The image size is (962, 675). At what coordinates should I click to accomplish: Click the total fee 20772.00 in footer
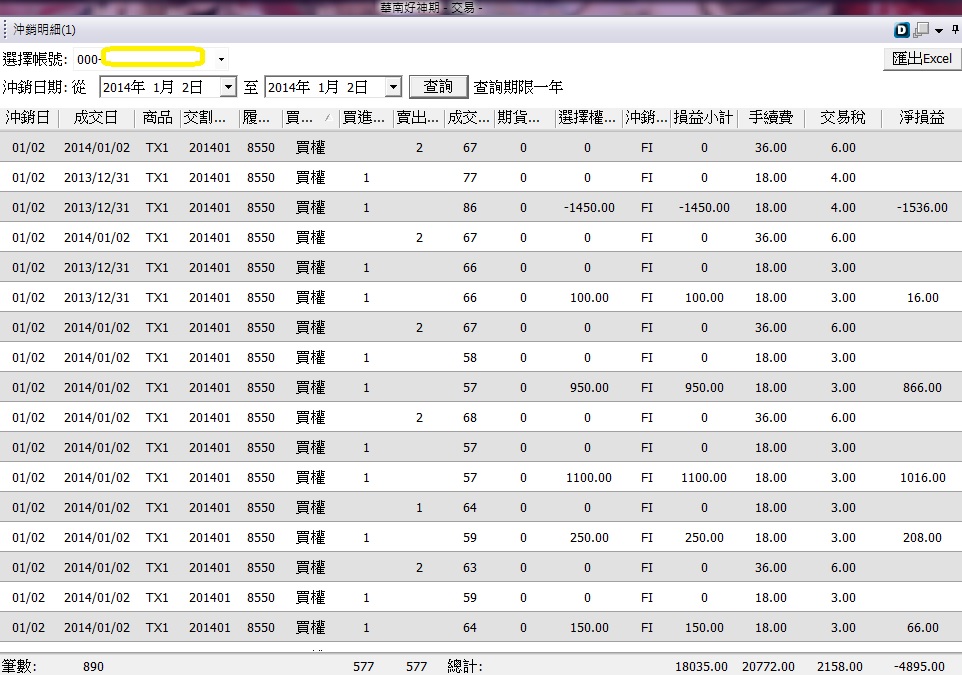(768, 666)
